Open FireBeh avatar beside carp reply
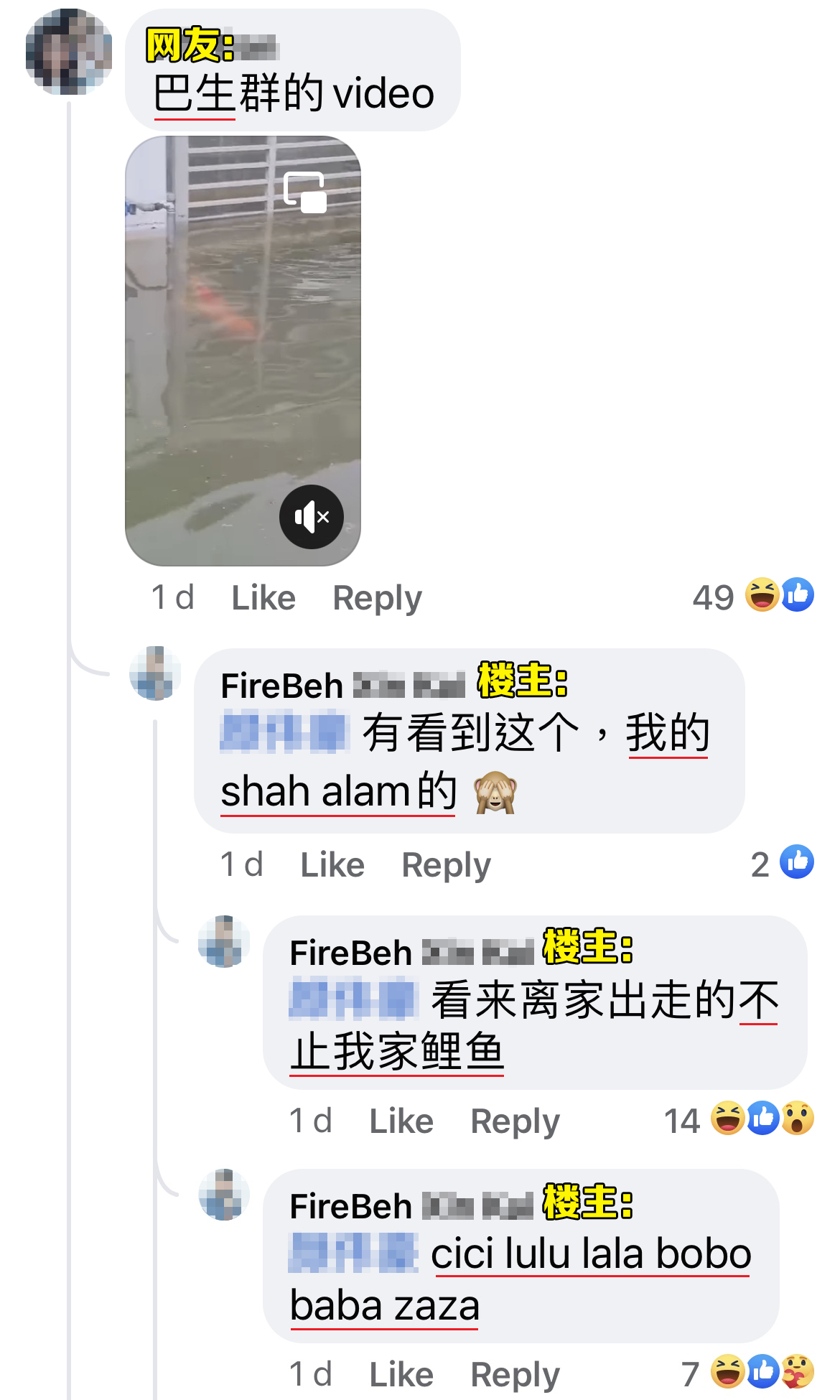Image resolution: width=840 pixels, height=1400 pixels. 224,941
